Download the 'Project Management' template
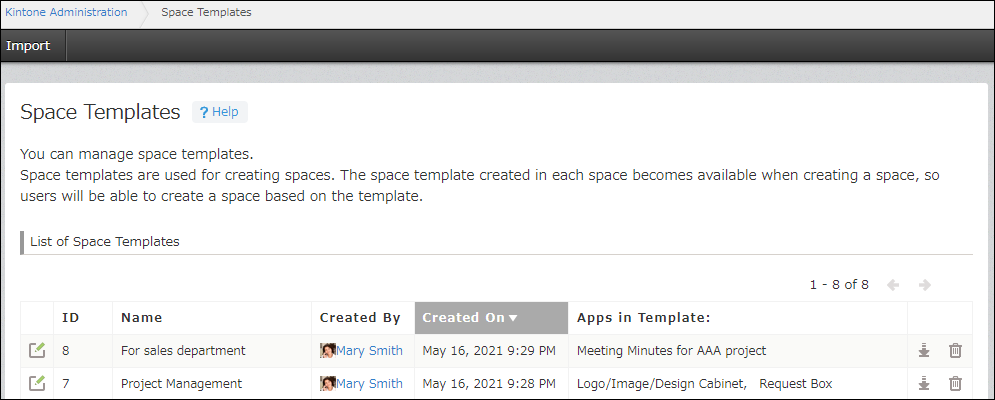The width and height of the screenshot is (995, 400). 924,383
